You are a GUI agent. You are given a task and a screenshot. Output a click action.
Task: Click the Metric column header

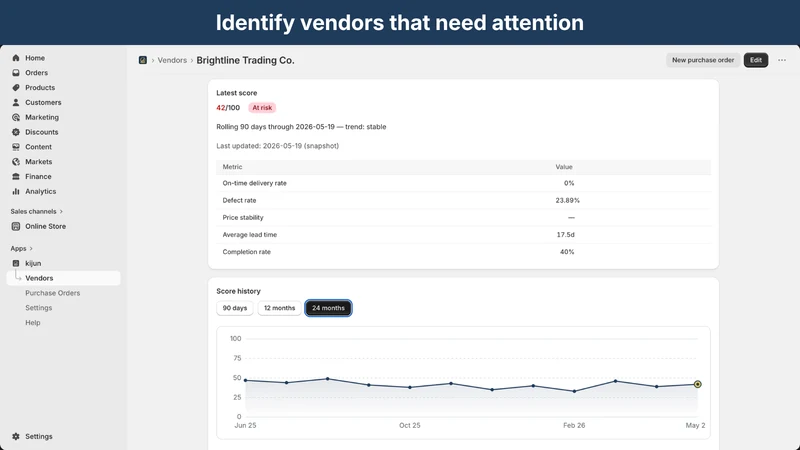232,167
